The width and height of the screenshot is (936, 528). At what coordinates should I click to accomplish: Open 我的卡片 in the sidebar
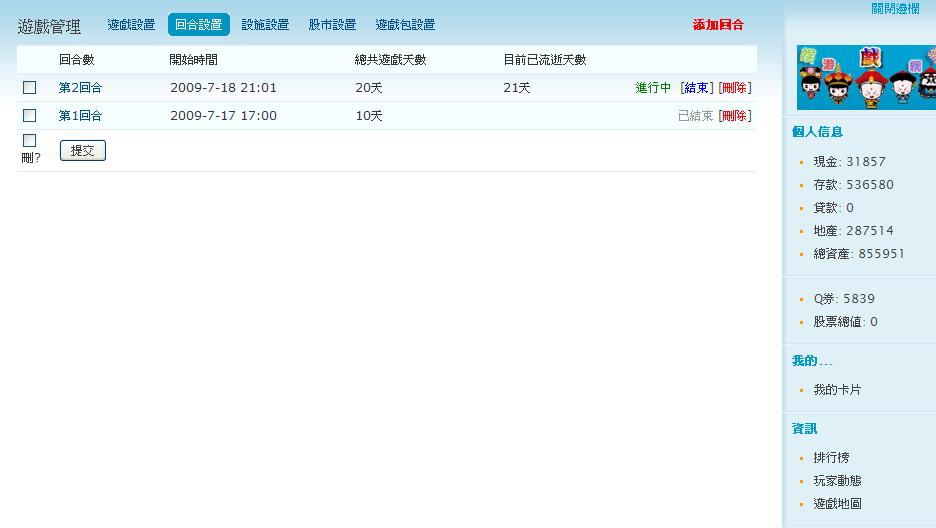click(x=838, y=390)
